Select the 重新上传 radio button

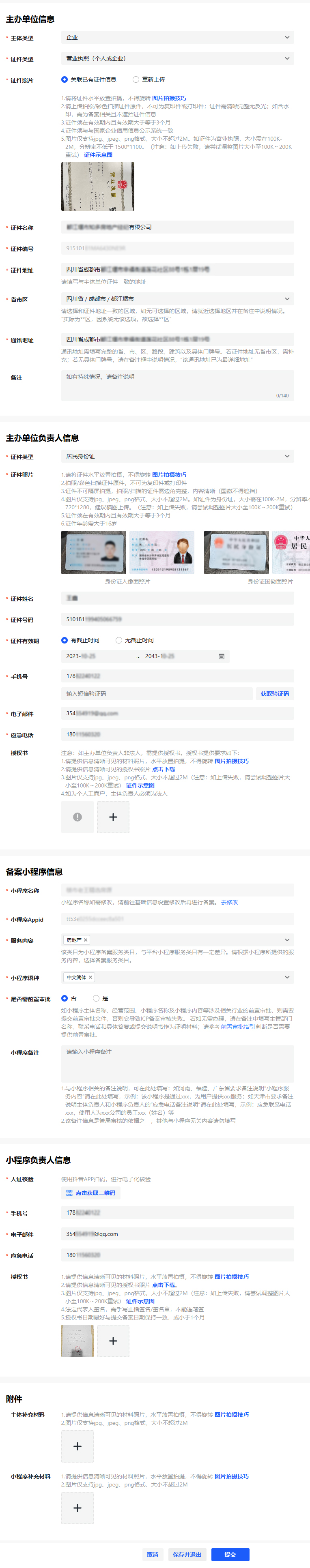click(x=136, y=79)
